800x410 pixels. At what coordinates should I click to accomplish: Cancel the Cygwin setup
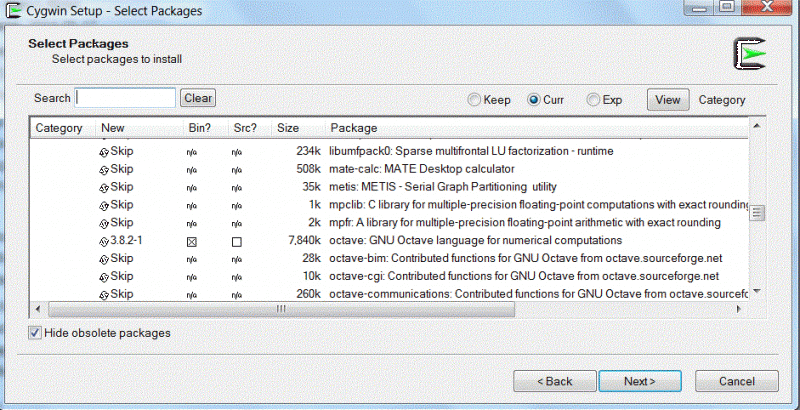(737, 381)
